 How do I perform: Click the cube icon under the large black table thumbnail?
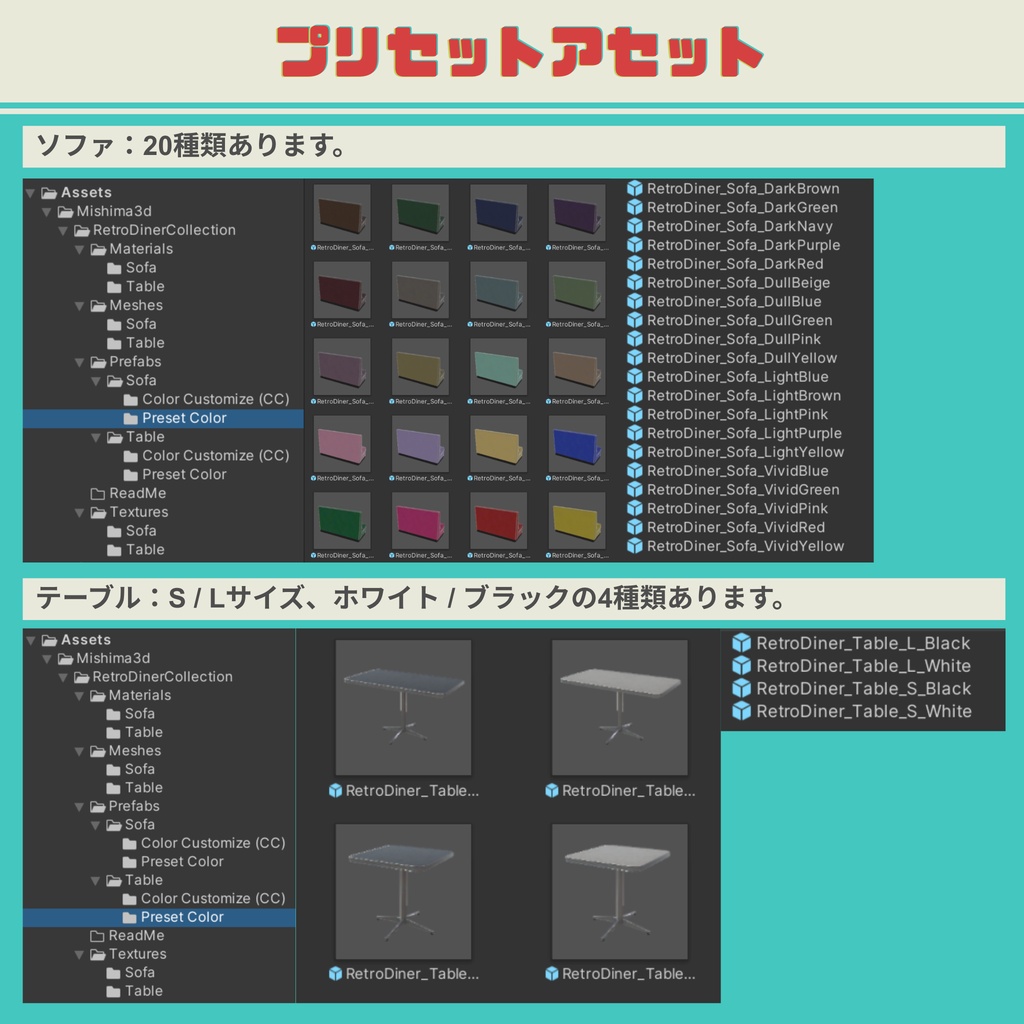pyautogui.click(x=336, y=791)
